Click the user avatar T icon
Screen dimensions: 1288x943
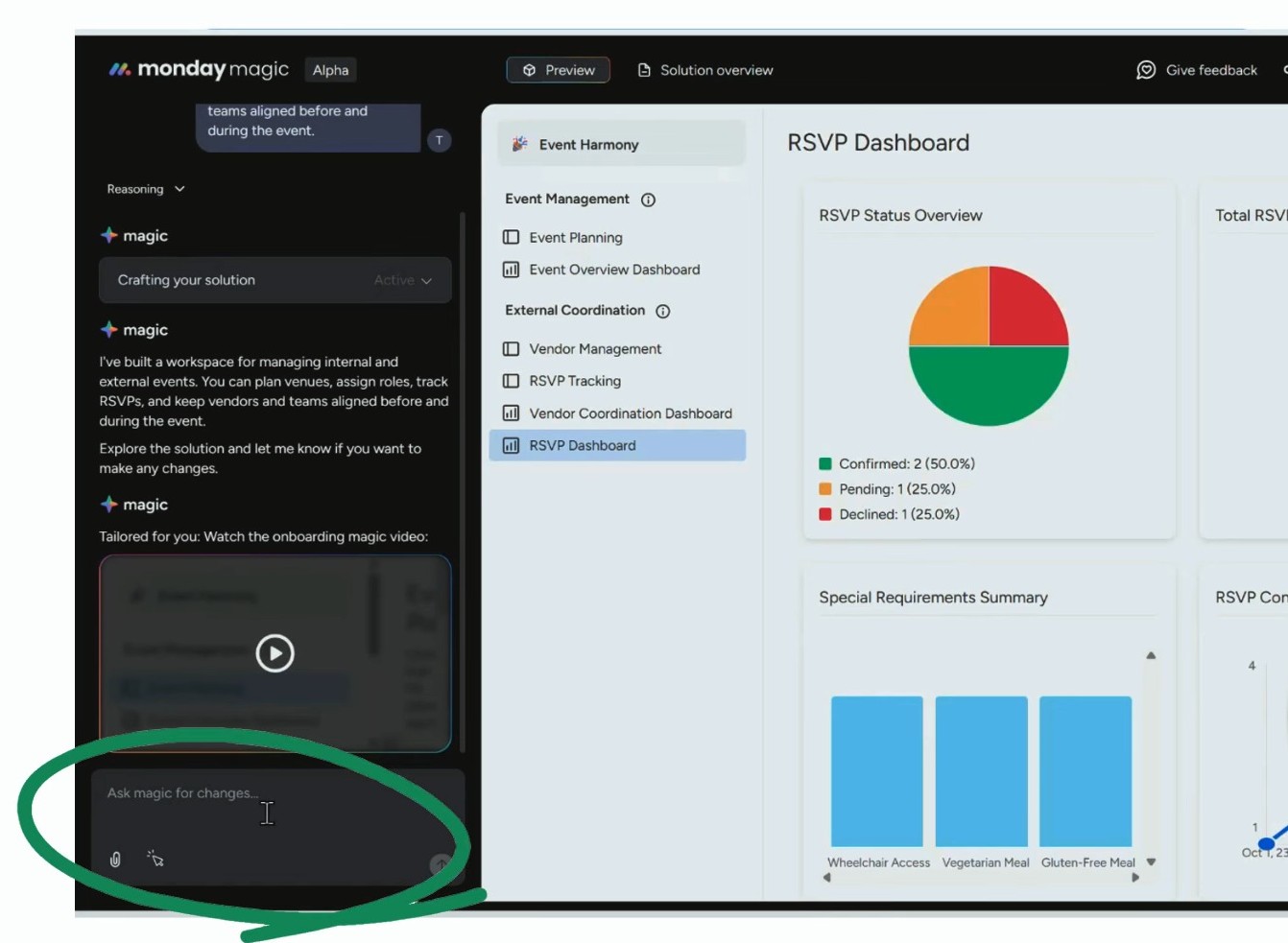pyautogui.click(x=439, y=140)
